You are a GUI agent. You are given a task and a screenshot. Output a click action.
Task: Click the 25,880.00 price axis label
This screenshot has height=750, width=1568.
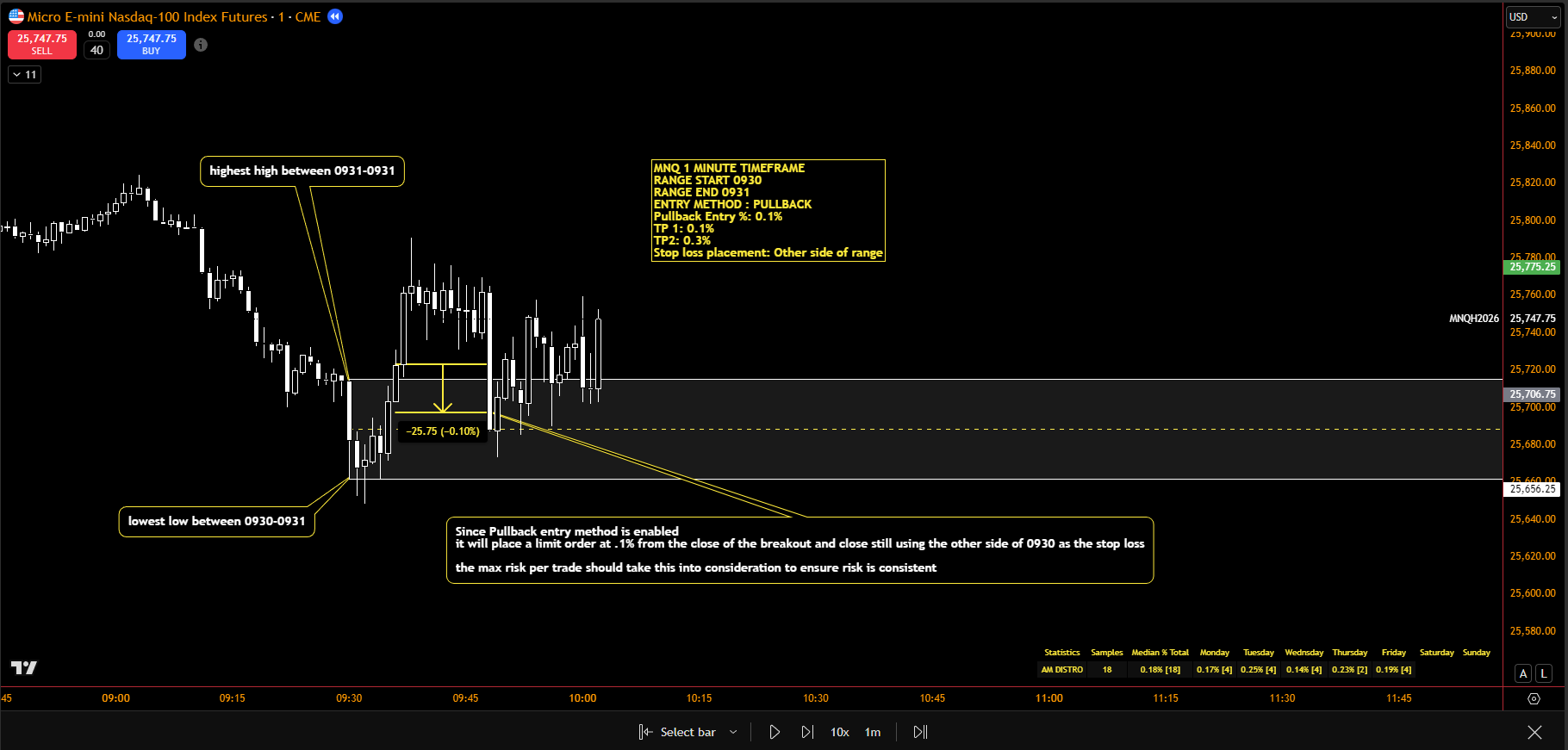(x=1533, y=71)
